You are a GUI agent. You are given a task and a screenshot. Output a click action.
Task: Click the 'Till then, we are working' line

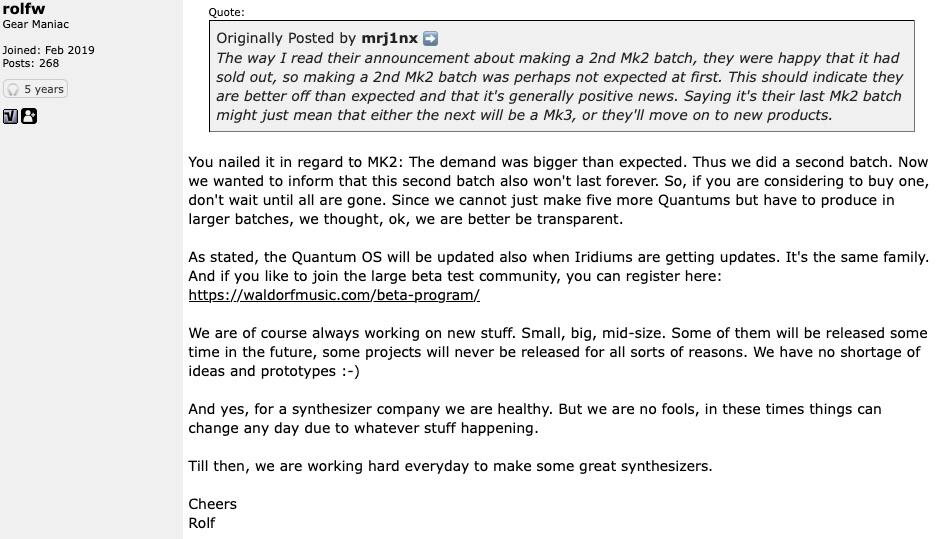click(x=450, y=466)
